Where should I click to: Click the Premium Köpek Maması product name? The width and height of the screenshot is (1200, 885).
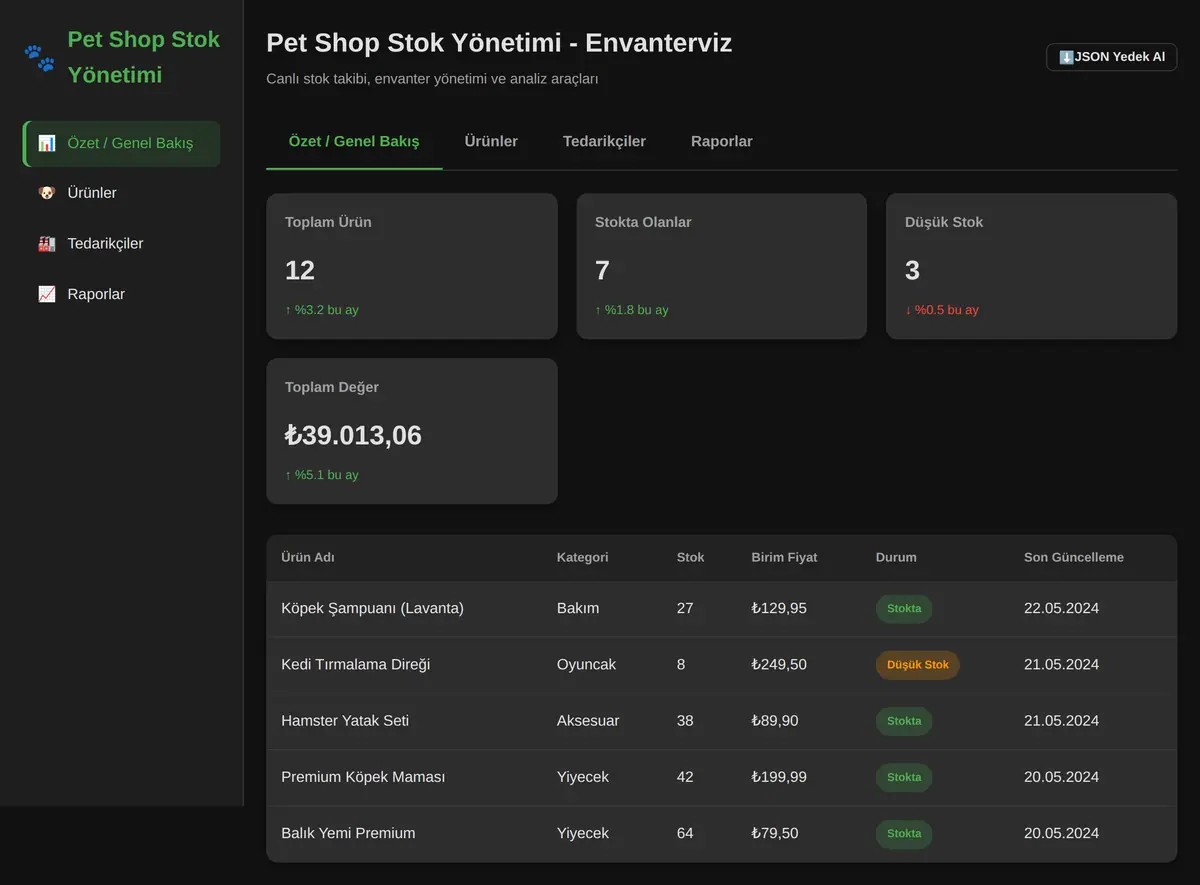363,777
